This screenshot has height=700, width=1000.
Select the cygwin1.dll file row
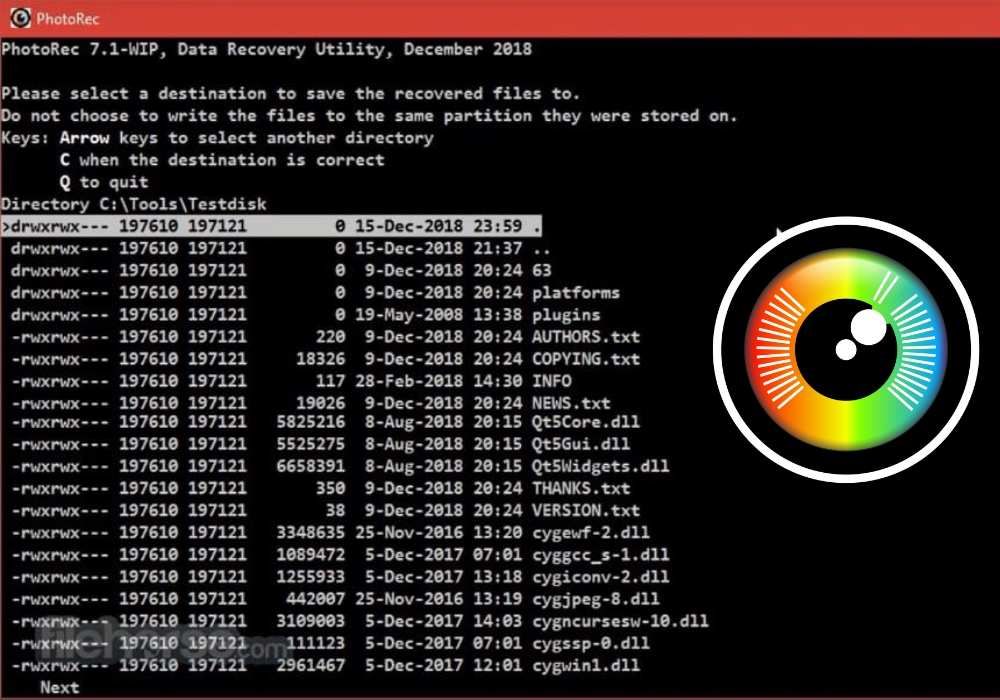coord(325,666)
